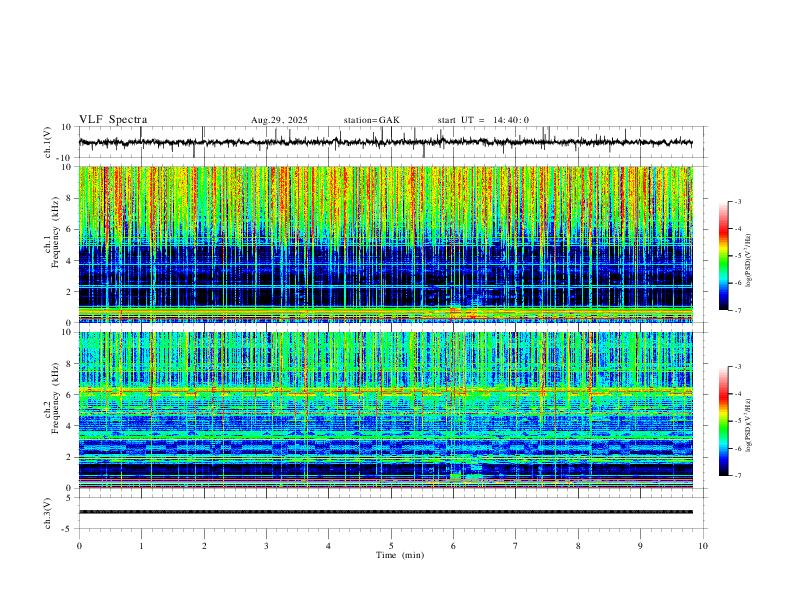Screen dimensions: 792x612
Task: Click the "Aug.29, 2025" date text
Action: click(279, 120)
